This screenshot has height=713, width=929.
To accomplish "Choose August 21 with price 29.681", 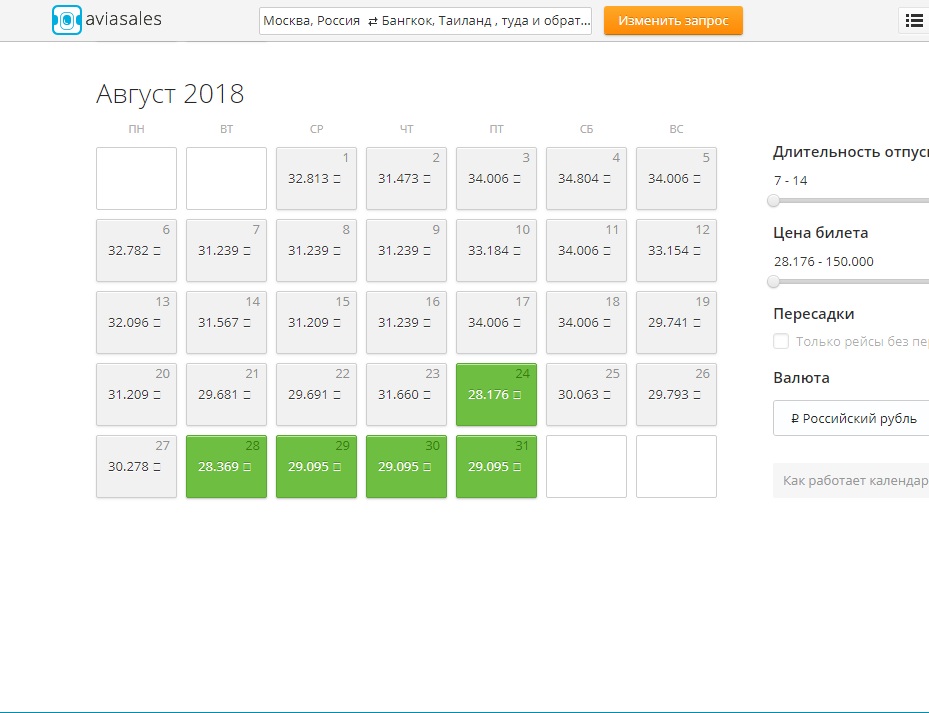I will point(226,395).
